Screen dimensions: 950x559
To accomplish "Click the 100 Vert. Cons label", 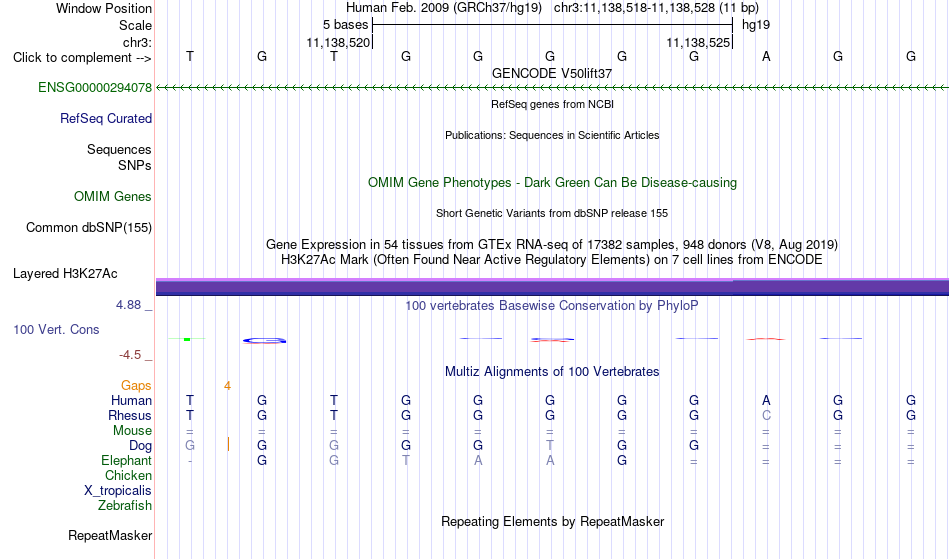I will click(56, 329).
